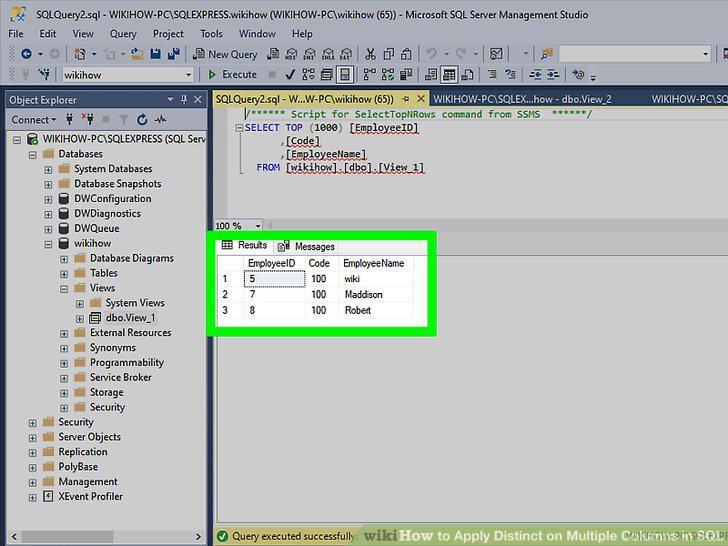Click the Navigate Backward toolbar icon
Viewport: 728px width, 546px height.
tap(26, 54)
